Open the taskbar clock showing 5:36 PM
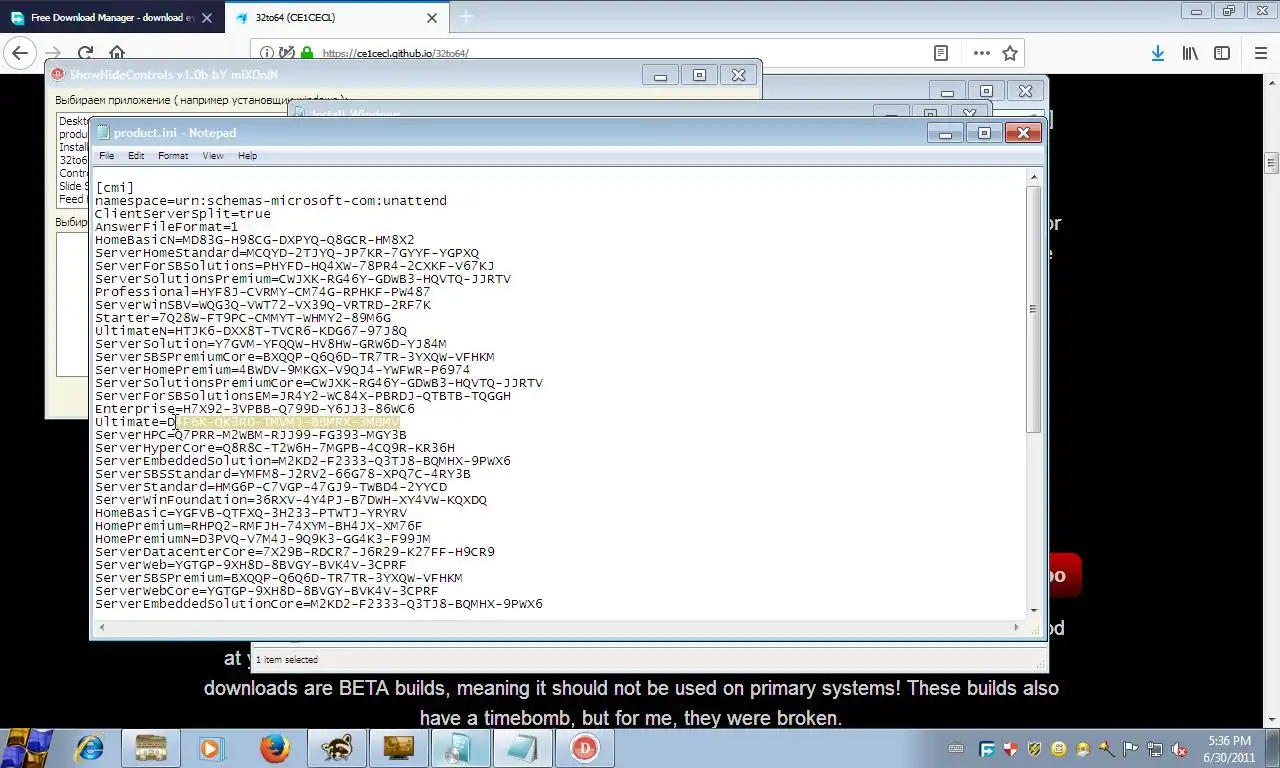This screenshot has width=1280, height=768. 1230,748
